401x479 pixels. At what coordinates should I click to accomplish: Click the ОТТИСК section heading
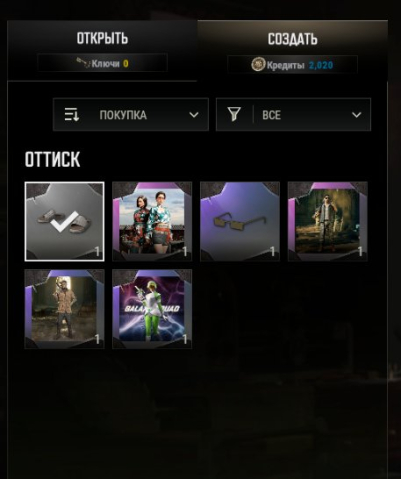tap(52, 159)
